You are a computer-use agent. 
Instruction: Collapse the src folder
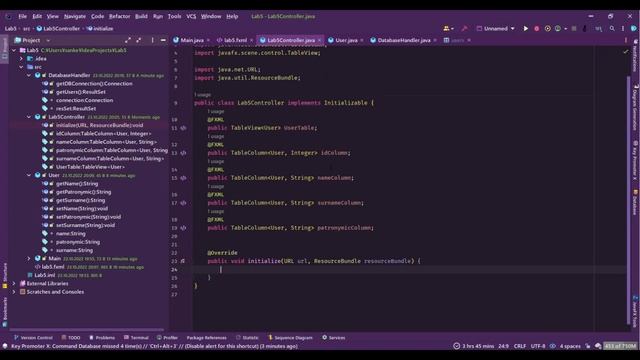(x=21, y=67)
